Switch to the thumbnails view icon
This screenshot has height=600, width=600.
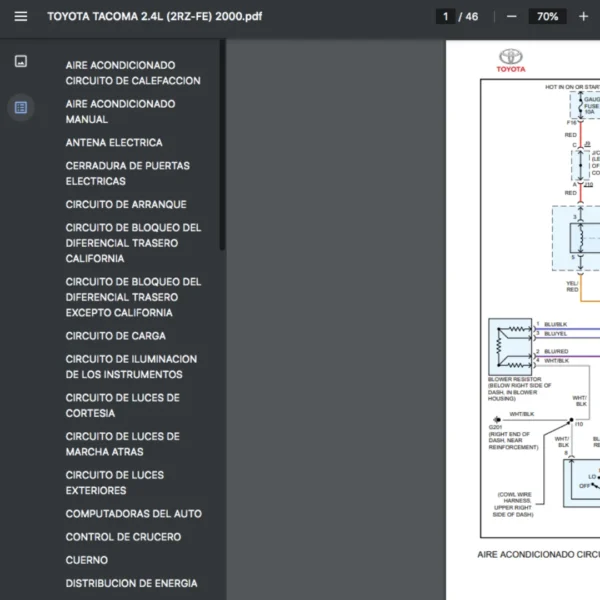coord(21,62)
